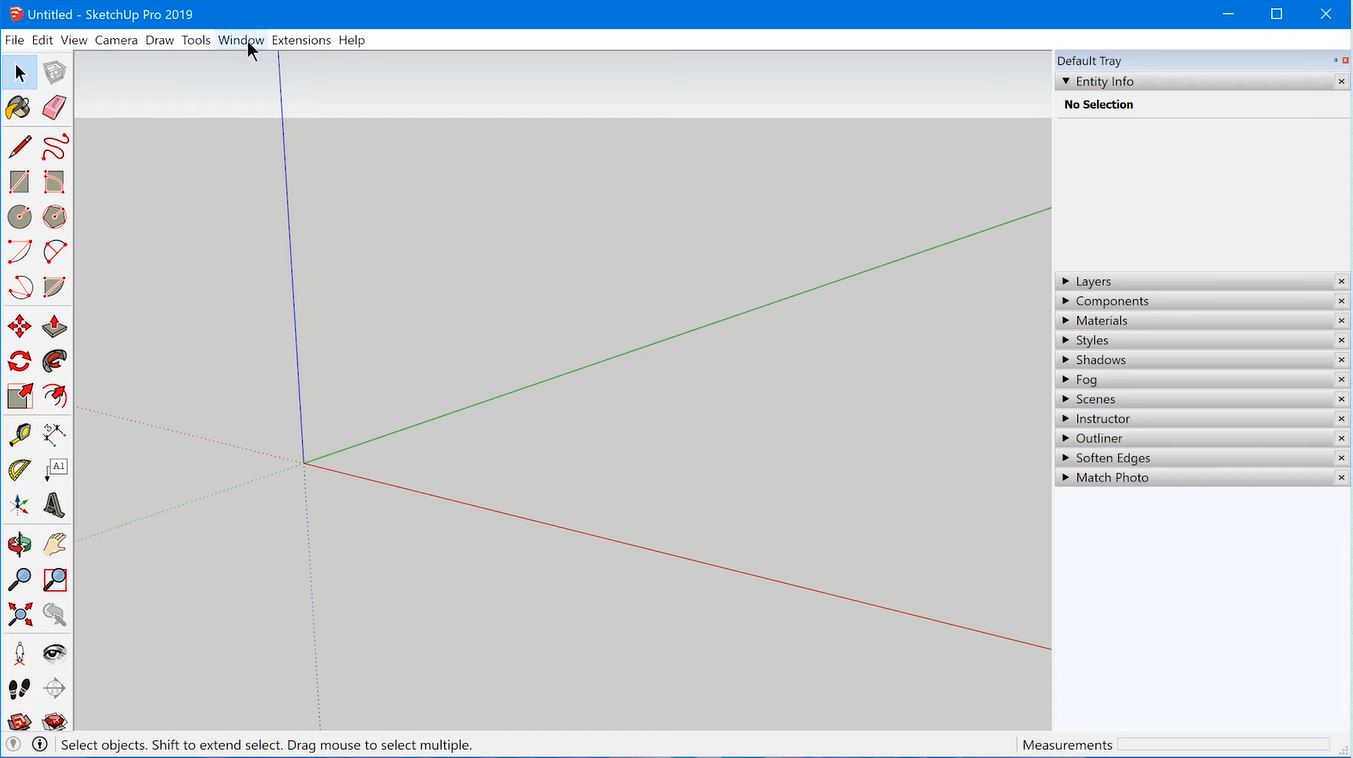1353x758 pixels.
Task: Select the Line tool
Action: tap(18, 145)
